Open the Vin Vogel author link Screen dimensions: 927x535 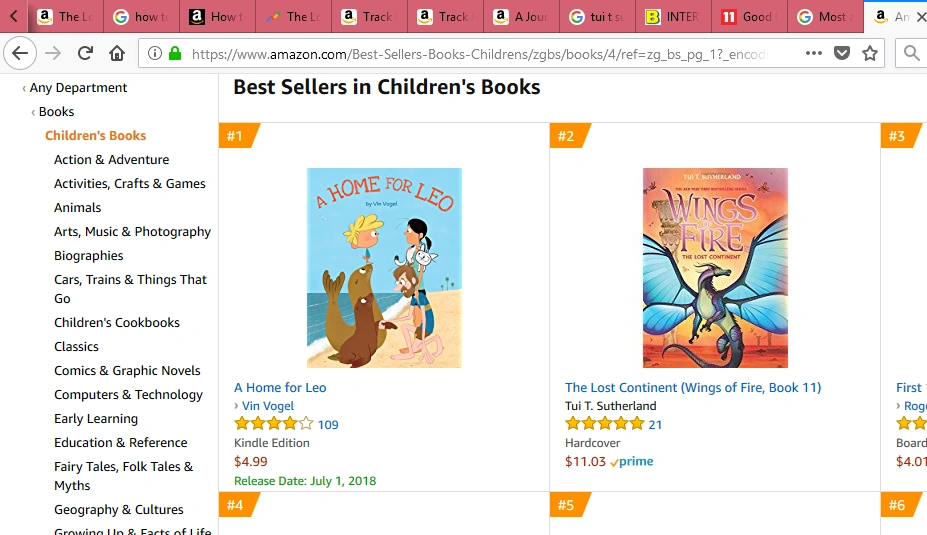[x=268, y=406]
